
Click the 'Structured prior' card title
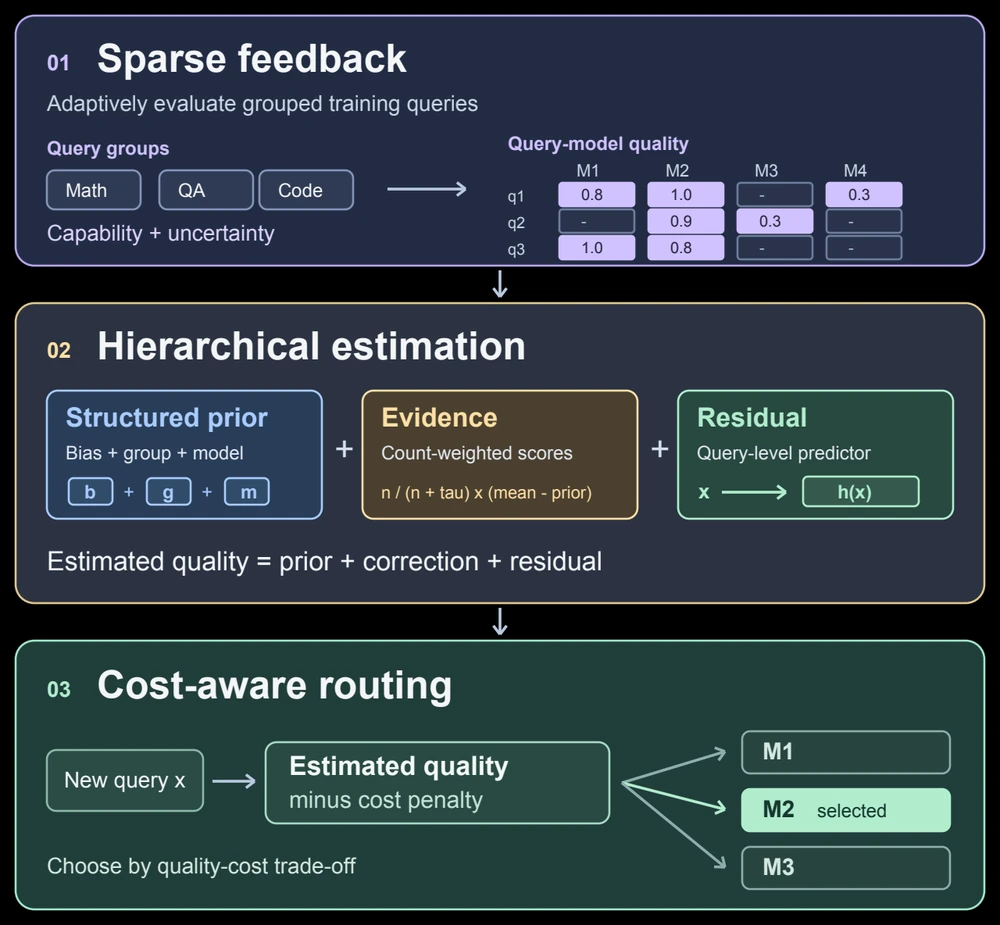166,418
